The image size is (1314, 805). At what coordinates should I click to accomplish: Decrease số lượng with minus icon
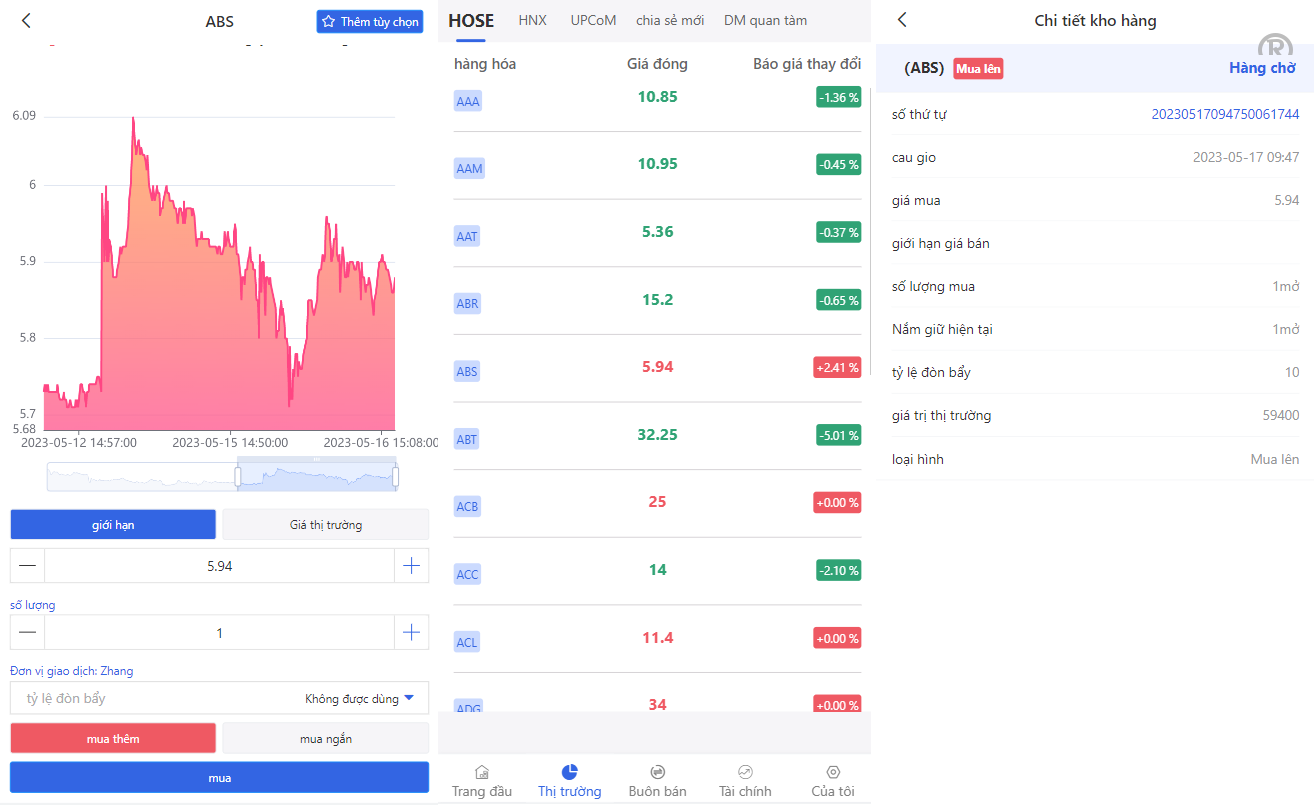pos(28,633)
